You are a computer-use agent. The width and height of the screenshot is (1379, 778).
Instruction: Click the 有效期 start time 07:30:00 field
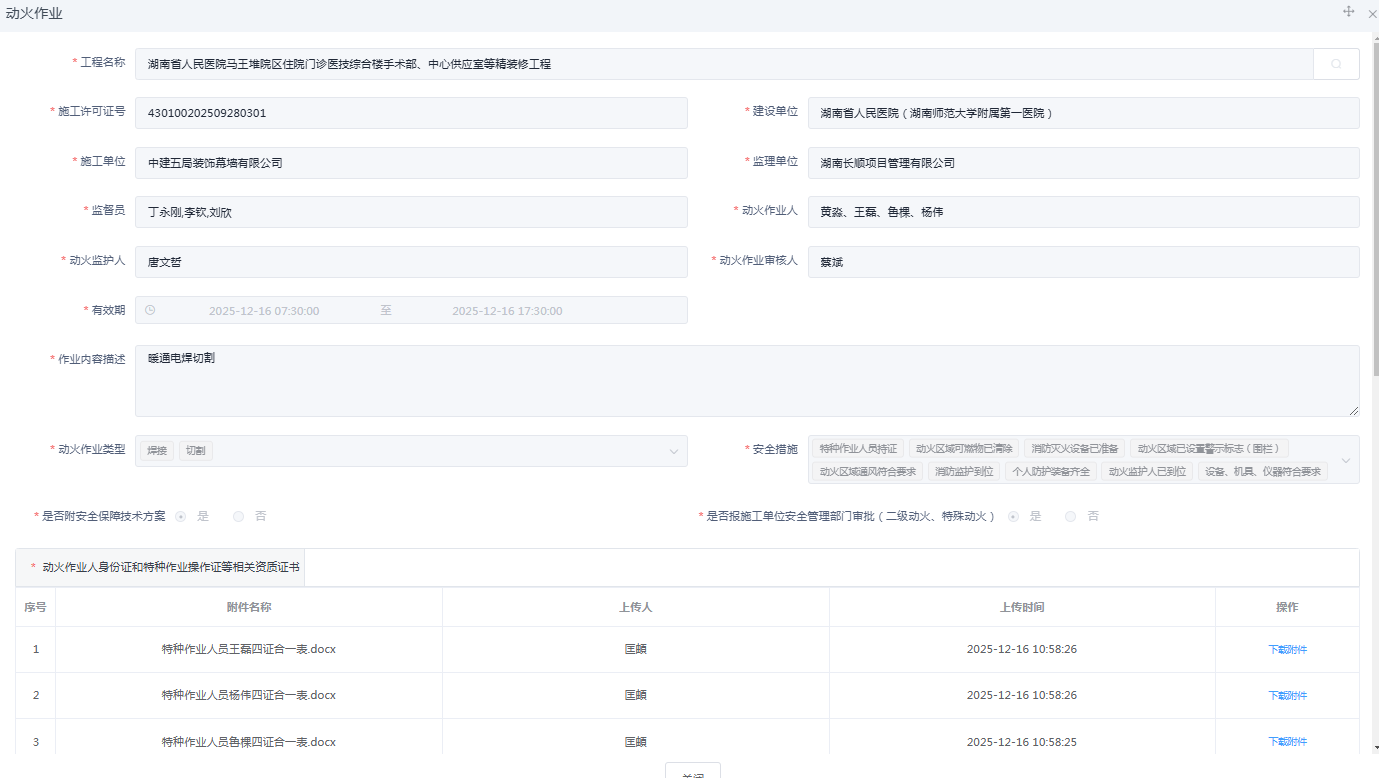click(x=264, y=311)
